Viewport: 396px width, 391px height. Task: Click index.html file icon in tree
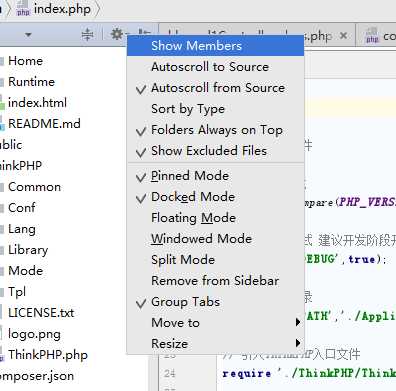coord(2,103)
